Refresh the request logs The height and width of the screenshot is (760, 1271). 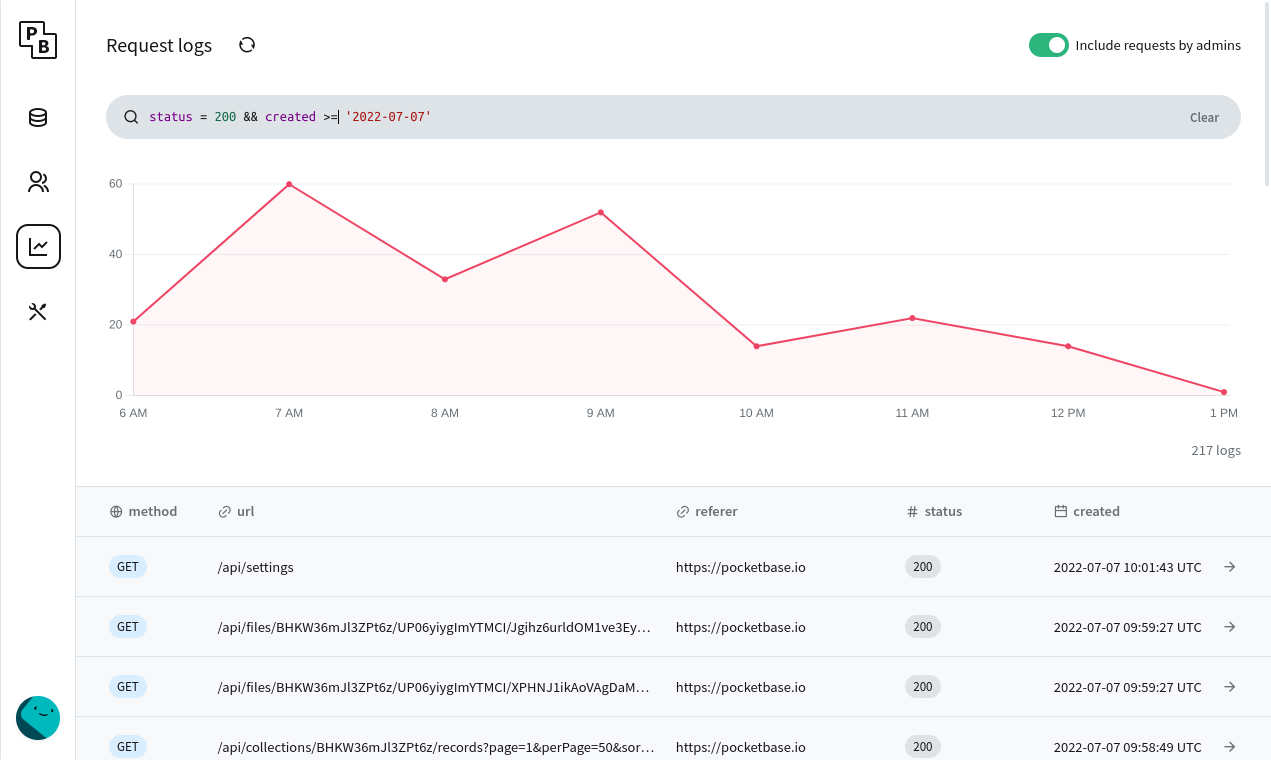pyautogui.click(x=247, y=45)
